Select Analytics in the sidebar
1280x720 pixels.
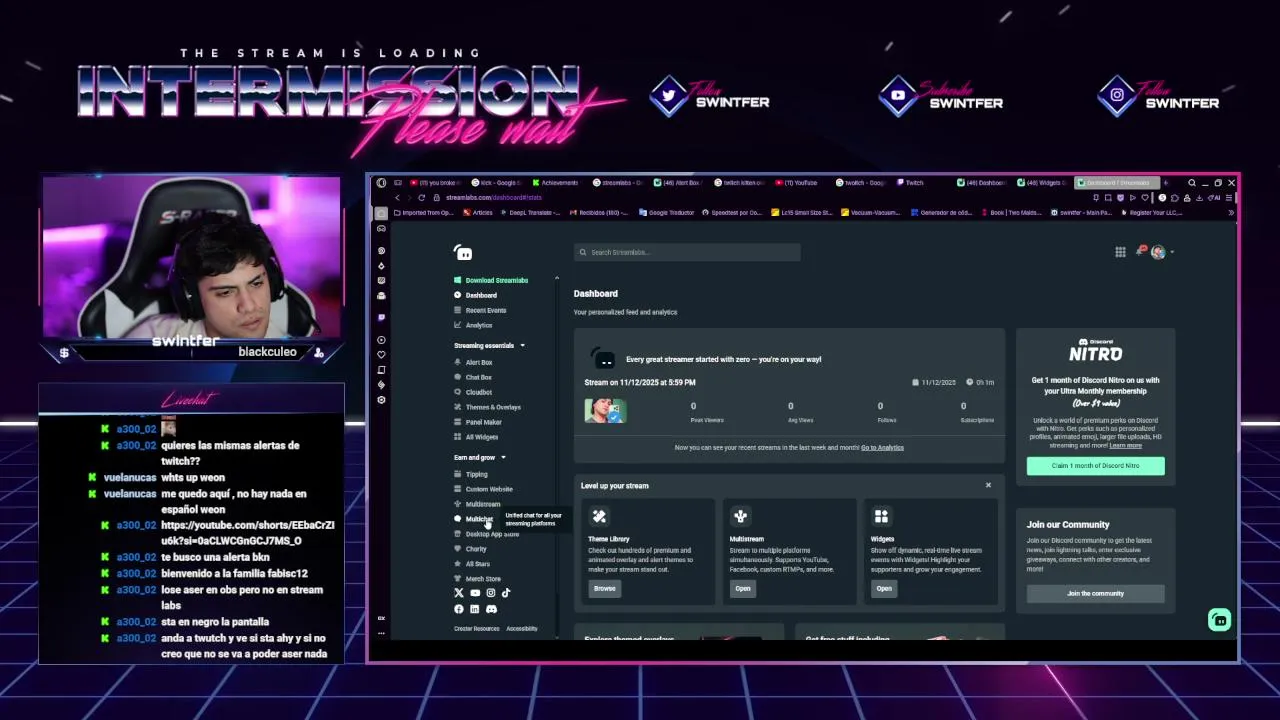[473, 325]
